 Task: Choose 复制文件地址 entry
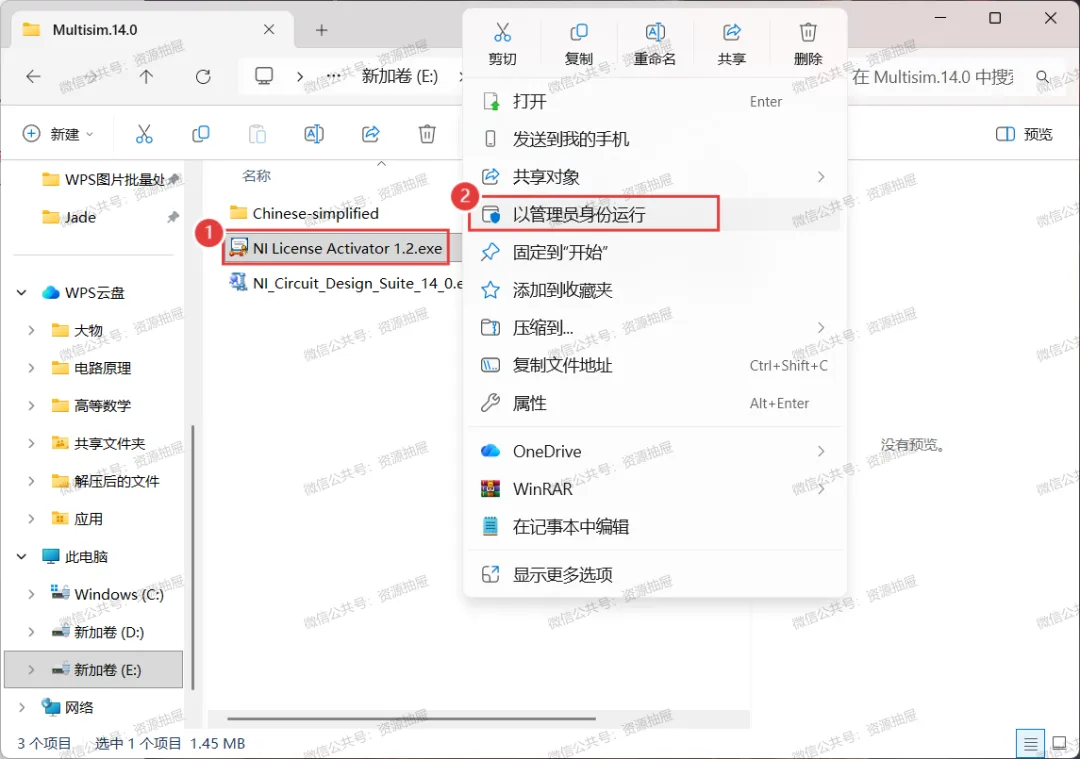(654, 365)
